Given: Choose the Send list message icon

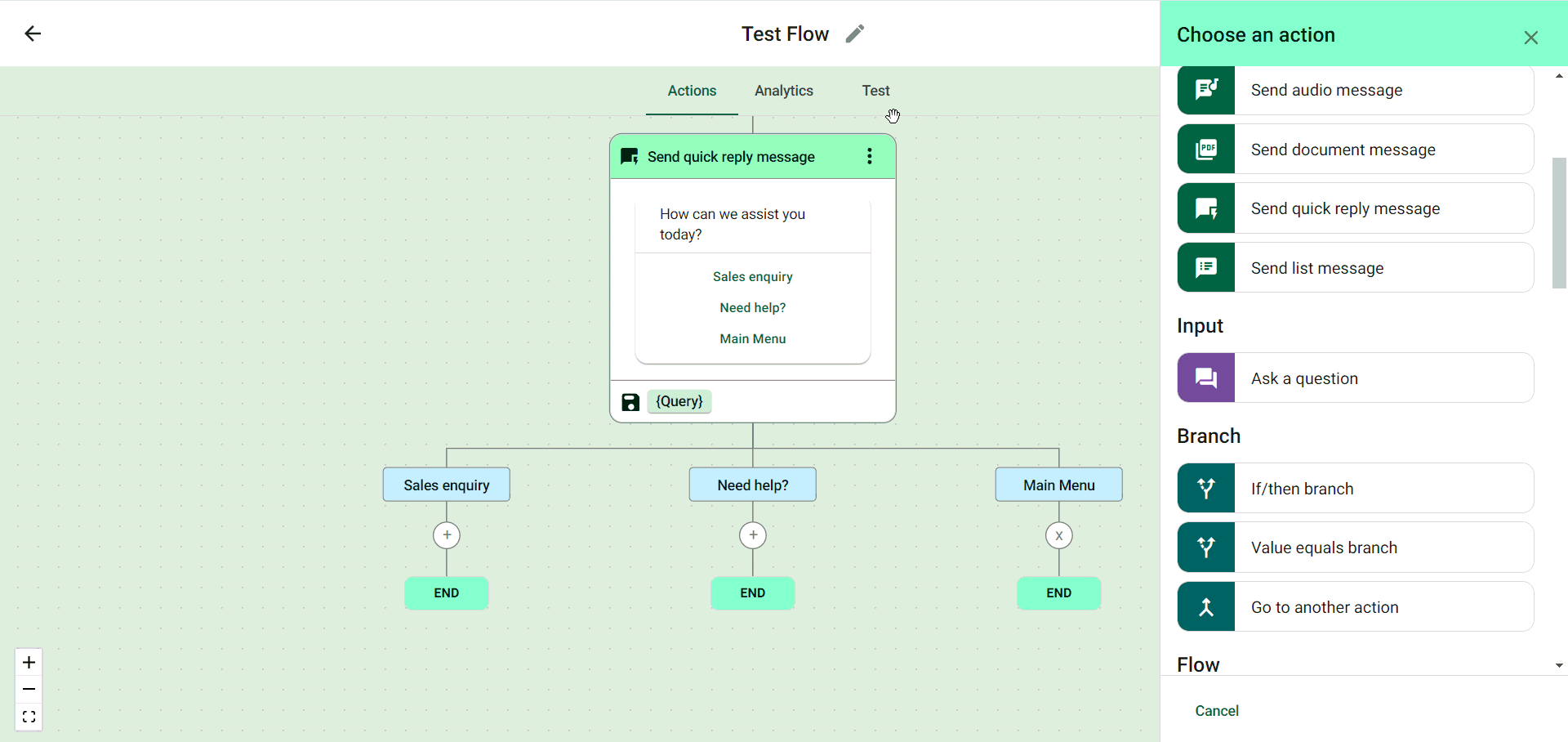Looking at the screenshot, I should [1206, 268].
